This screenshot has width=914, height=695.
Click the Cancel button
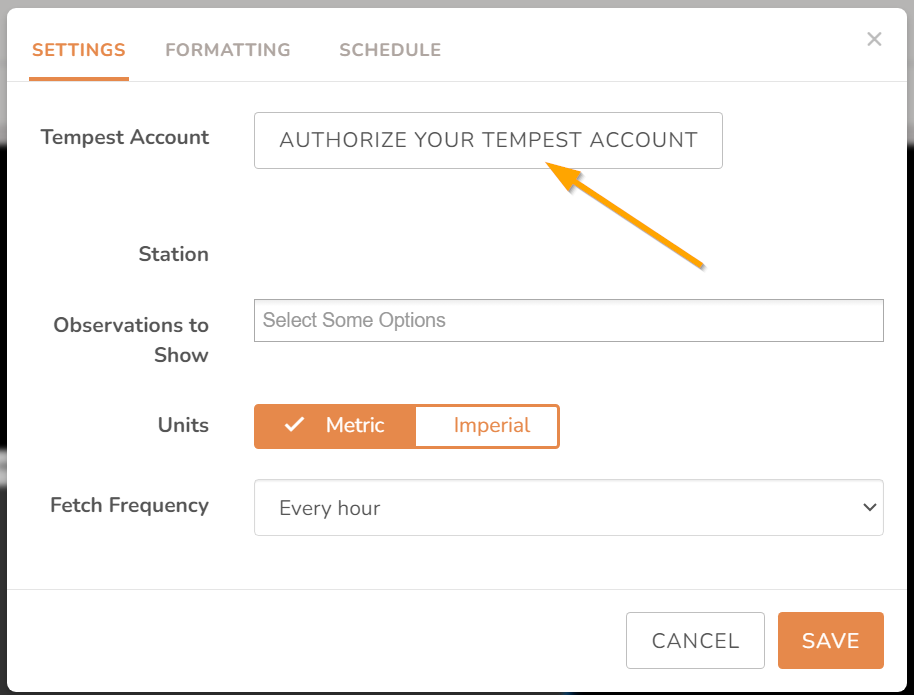695,641
